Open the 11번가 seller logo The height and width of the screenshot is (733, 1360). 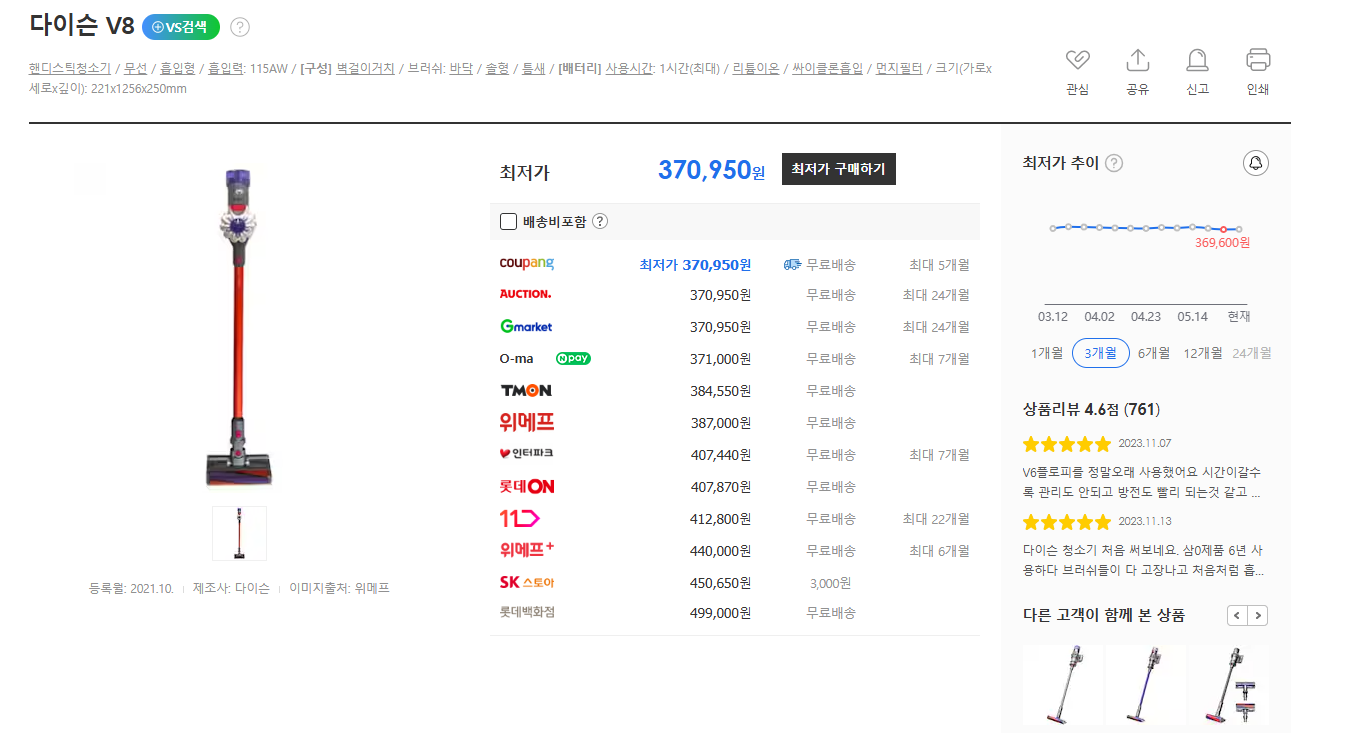click(x=519, y=518)
